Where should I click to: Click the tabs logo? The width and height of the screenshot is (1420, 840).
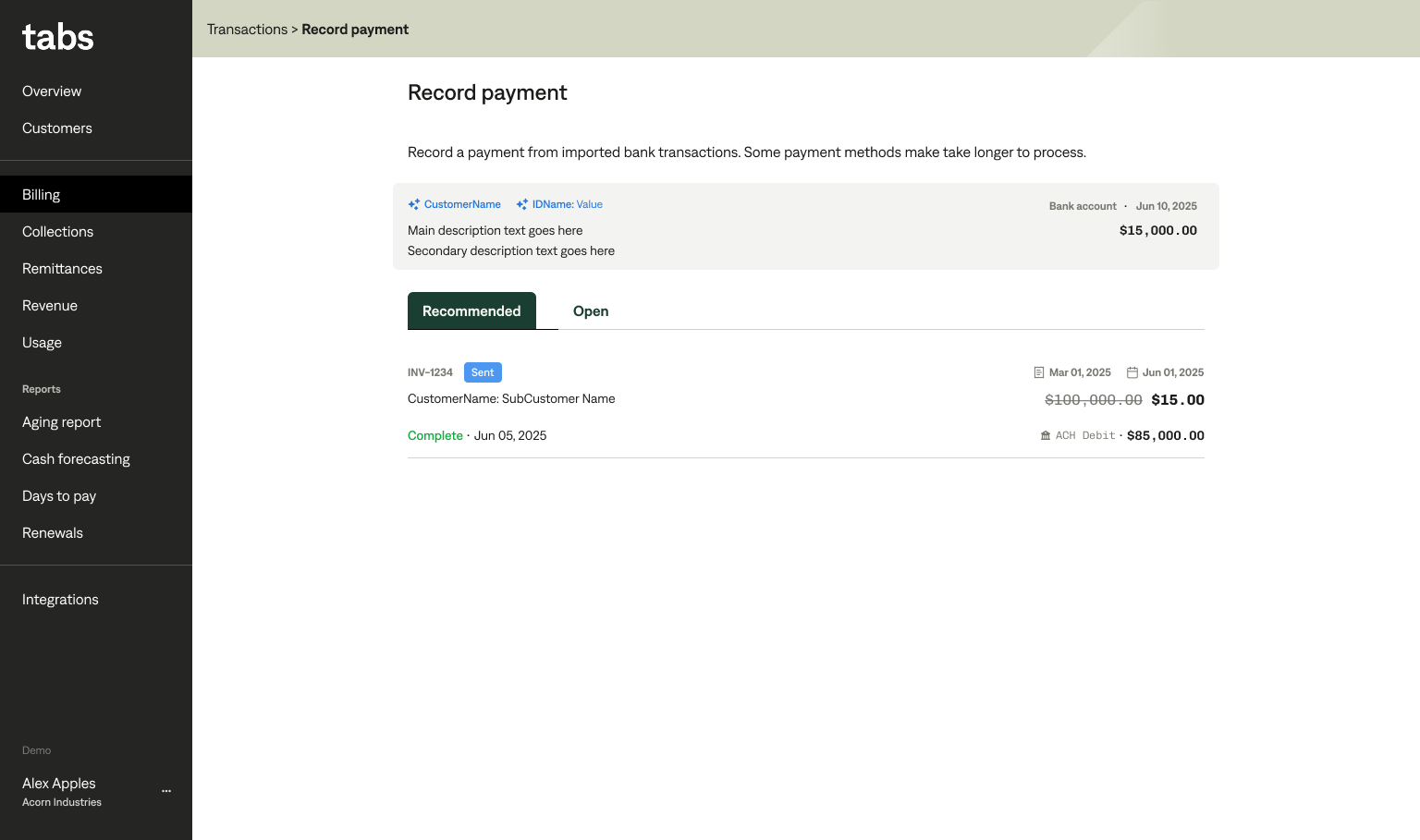(57, 37)
